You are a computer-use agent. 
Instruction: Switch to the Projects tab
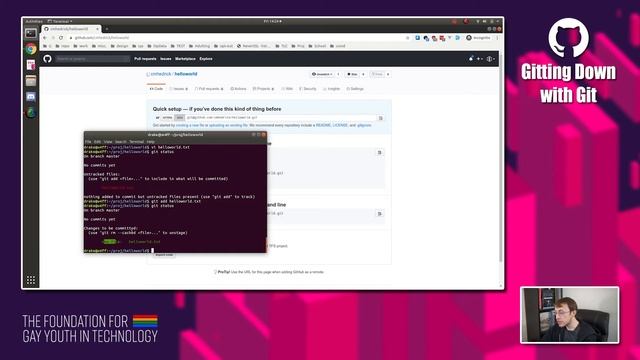tap(263, 89)
